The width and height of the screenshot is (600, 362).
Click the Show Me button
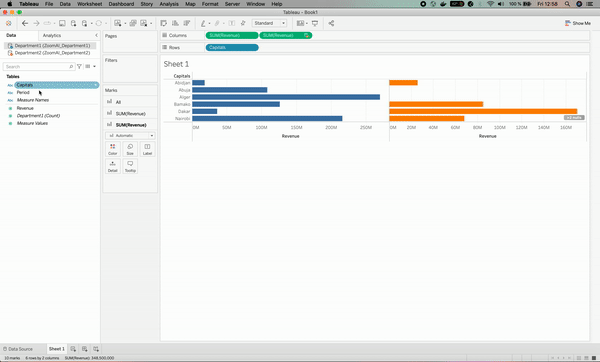[x=577, y=23]
